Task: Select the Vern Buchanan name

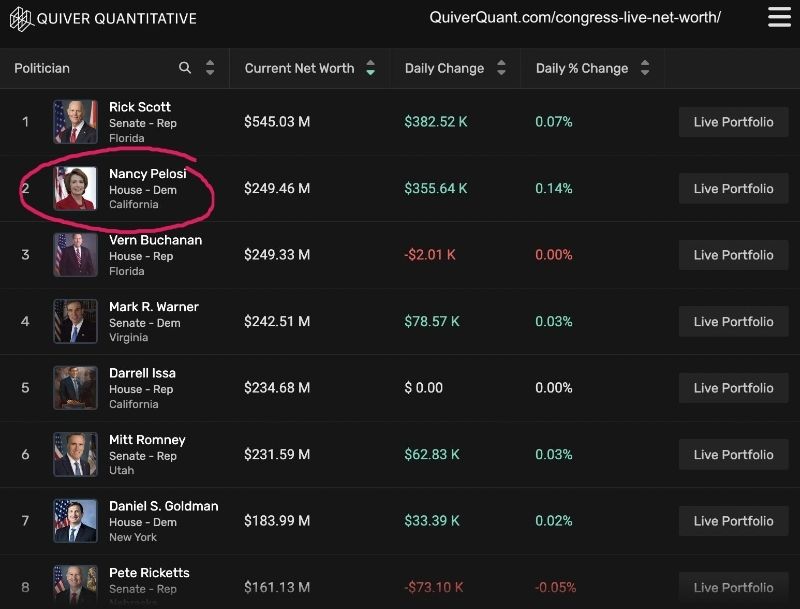Action: pyautogui.click(x=156, y=240)
